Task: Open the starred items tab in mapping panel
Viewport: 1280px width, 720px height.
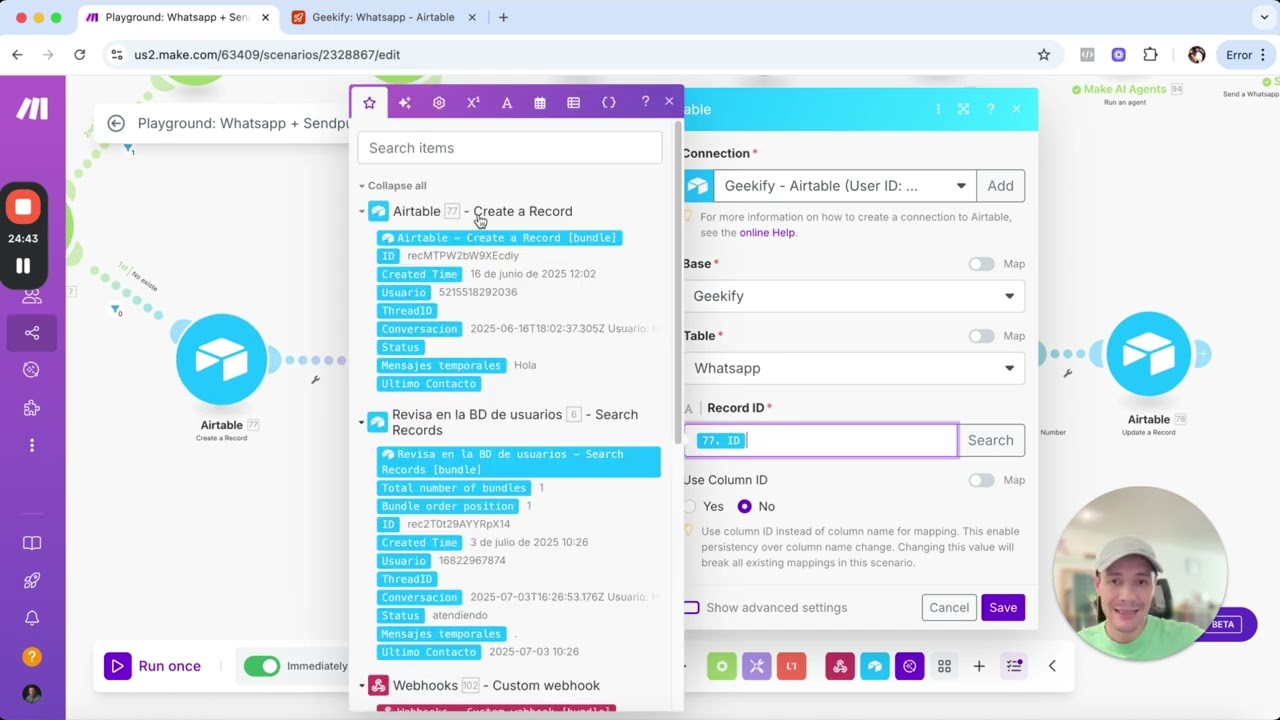Action: pyautogui.click(x=369, y=103)
